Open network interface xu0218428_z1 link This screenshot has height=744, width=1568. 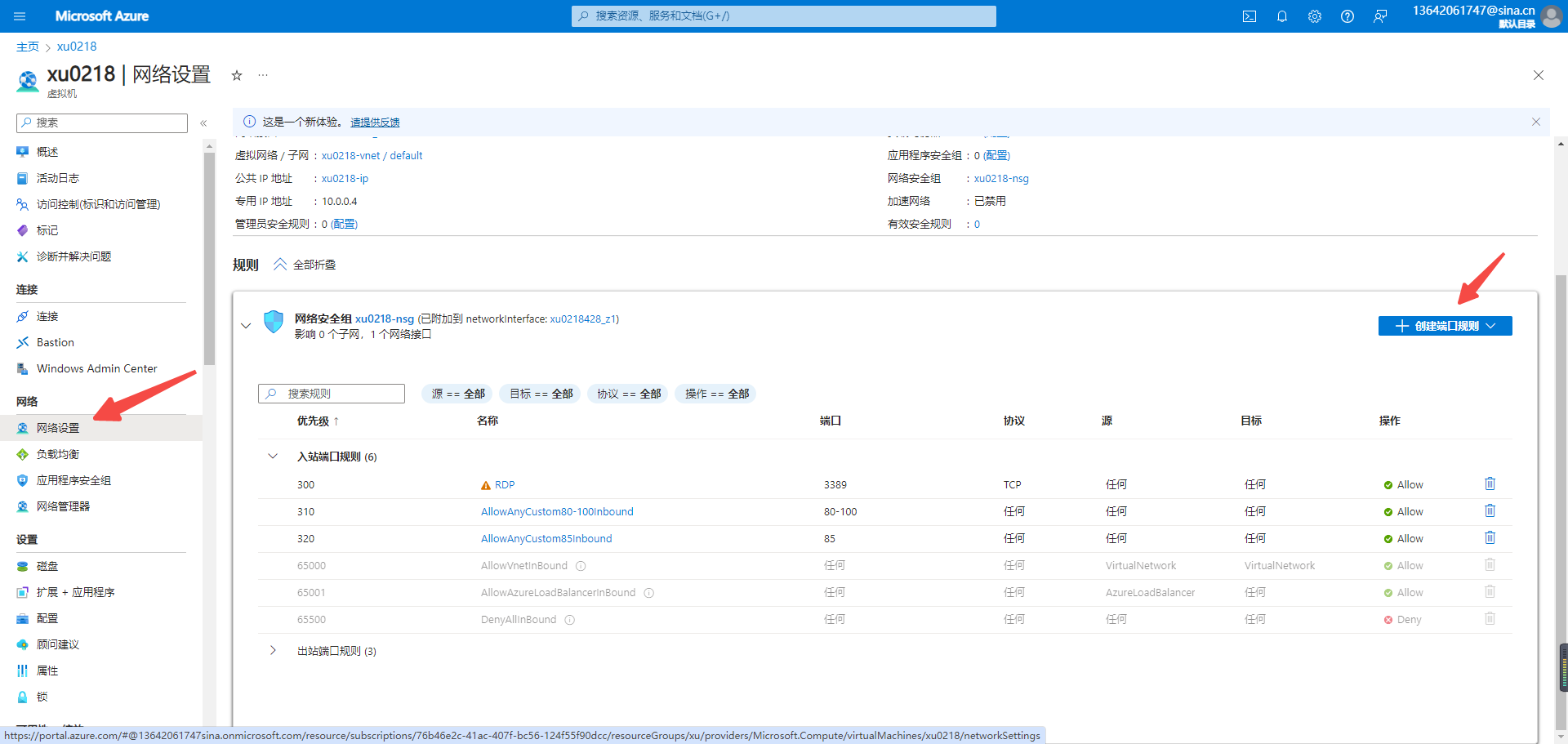pos(582,319)
